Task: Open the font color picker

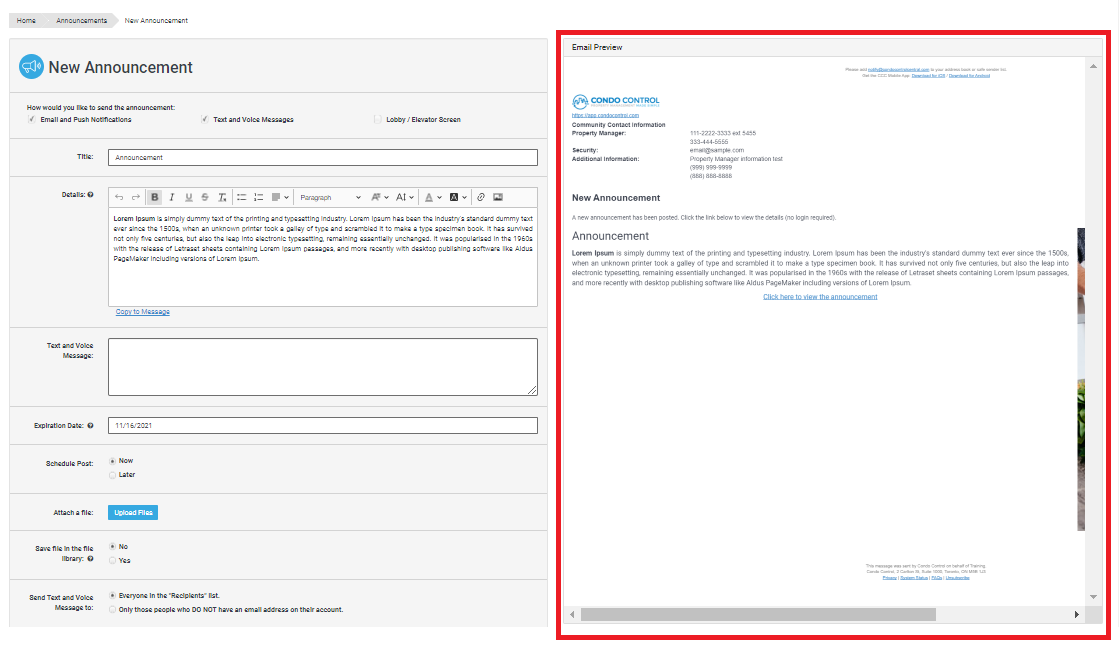Action: [432, 197]
